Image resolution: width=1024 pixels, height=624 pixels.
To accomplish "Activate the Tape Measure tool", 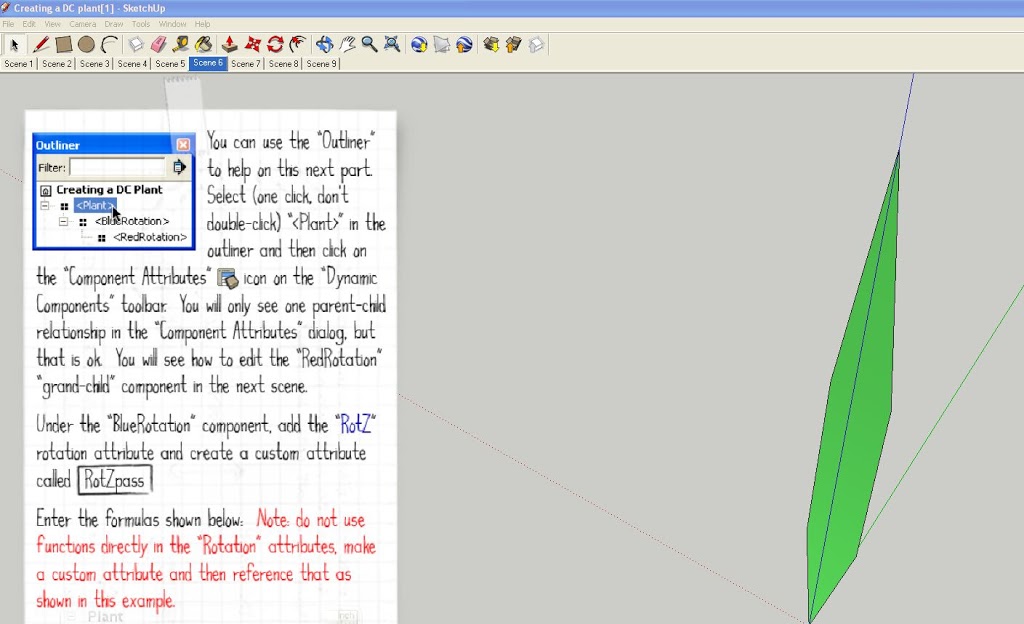I will pos(181,44).
